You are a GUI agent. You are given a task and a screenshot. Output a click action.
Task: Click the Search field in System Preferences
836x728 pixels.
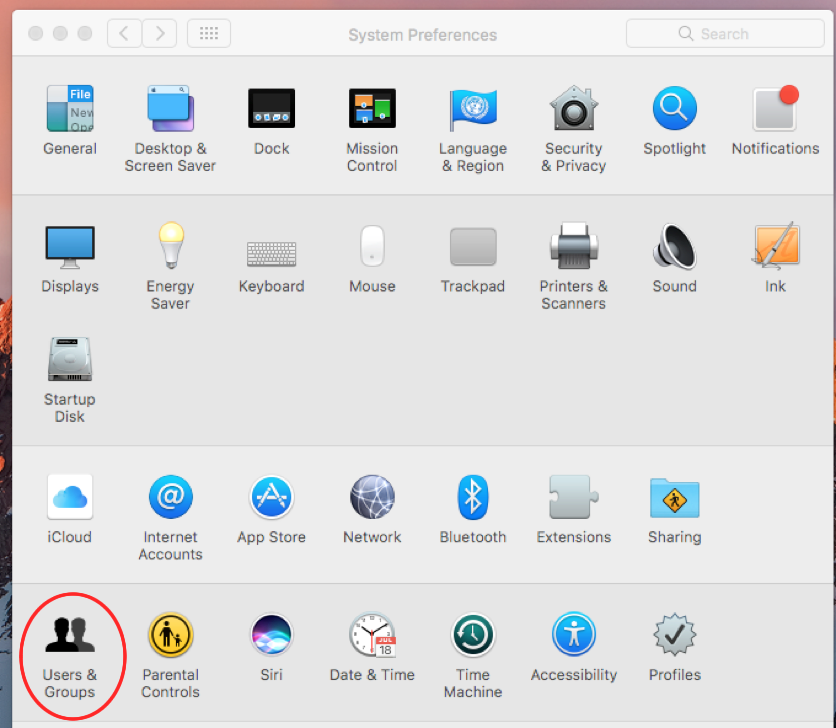click(725, 34)
